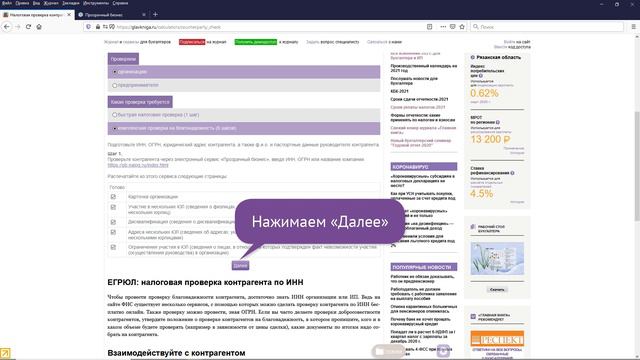The height and width of the screenshot is (360, 640).
Task: Open reader view icon in address bar
Action: click(x=429, y=27)
